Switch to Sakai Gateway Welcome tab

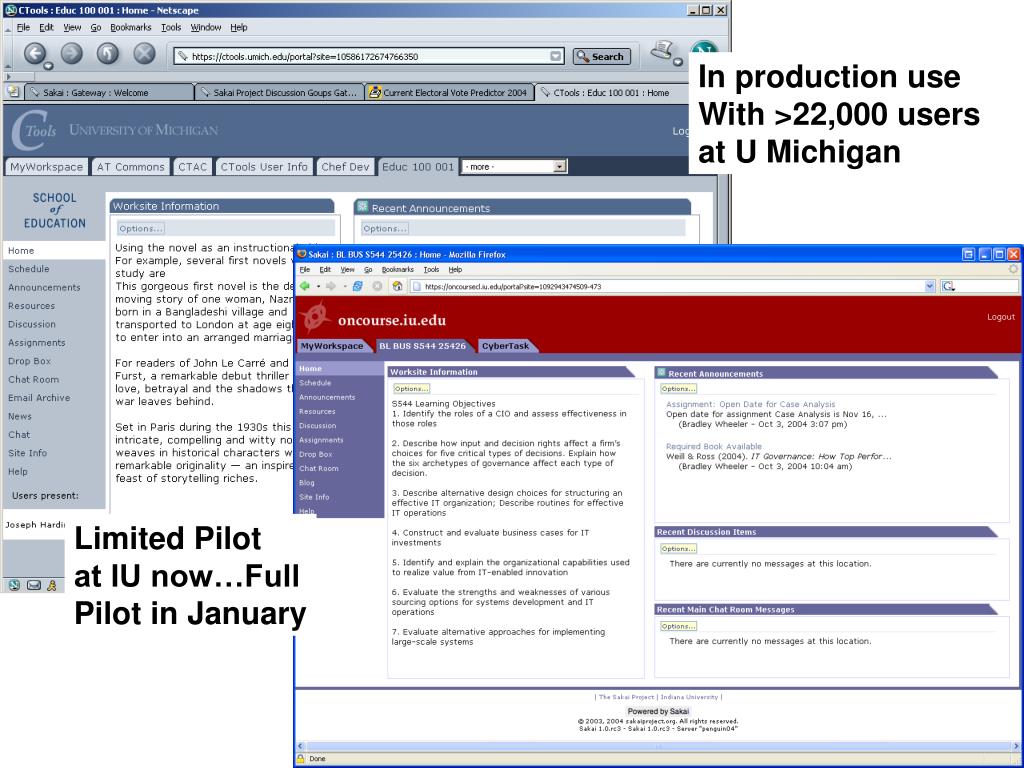pos(109,92)
